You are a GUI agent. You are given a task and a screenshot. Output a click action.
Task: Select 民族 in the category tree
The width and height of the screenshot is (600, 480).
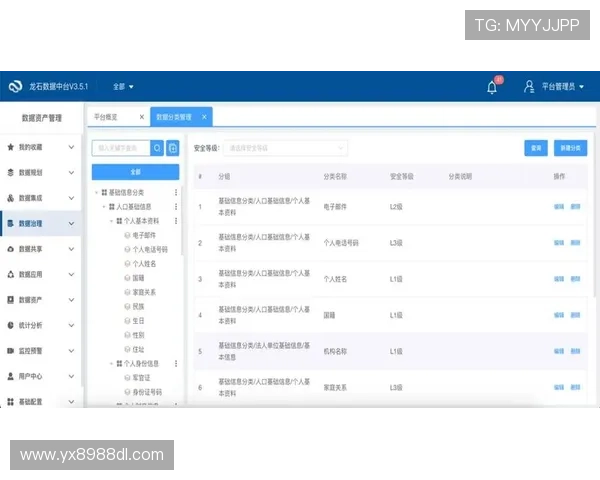(138, 307)
